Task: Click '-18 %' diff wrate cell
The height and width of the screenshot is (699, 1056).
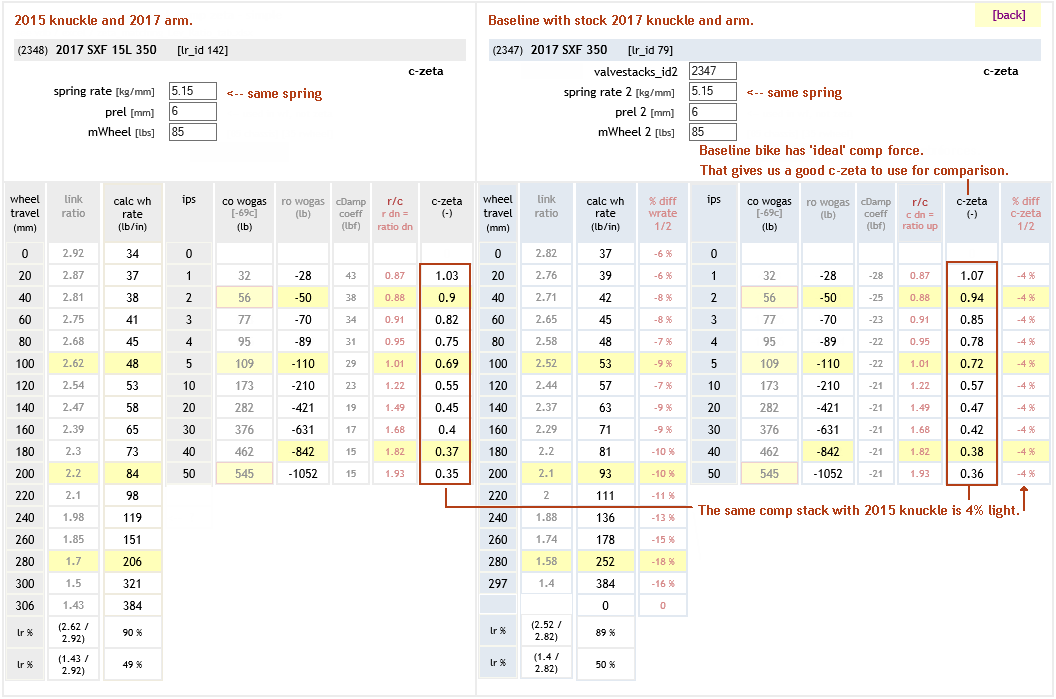Action: click(663, 562)
